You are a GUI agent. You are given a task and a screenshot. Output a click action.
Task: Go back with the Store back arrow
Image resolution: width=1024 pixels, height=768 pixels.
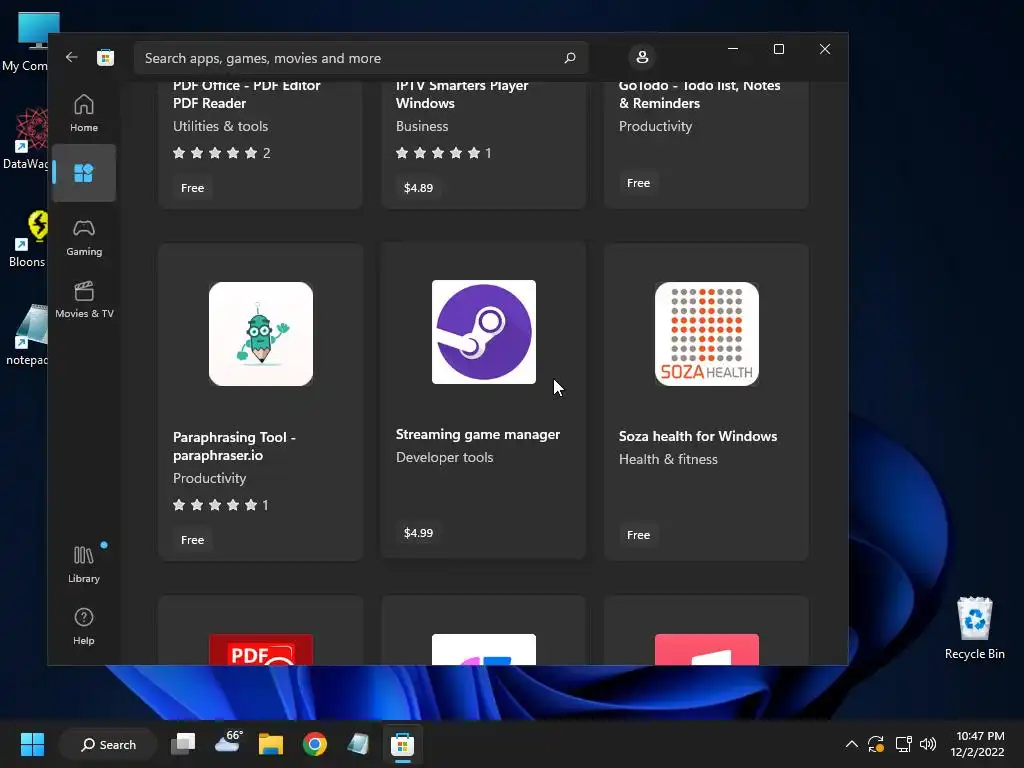[x=71, y=57]
